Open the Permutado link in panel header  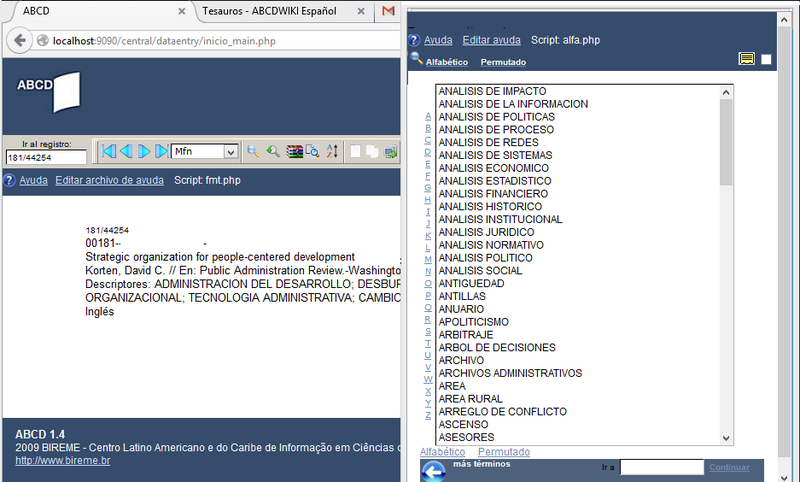503,62
